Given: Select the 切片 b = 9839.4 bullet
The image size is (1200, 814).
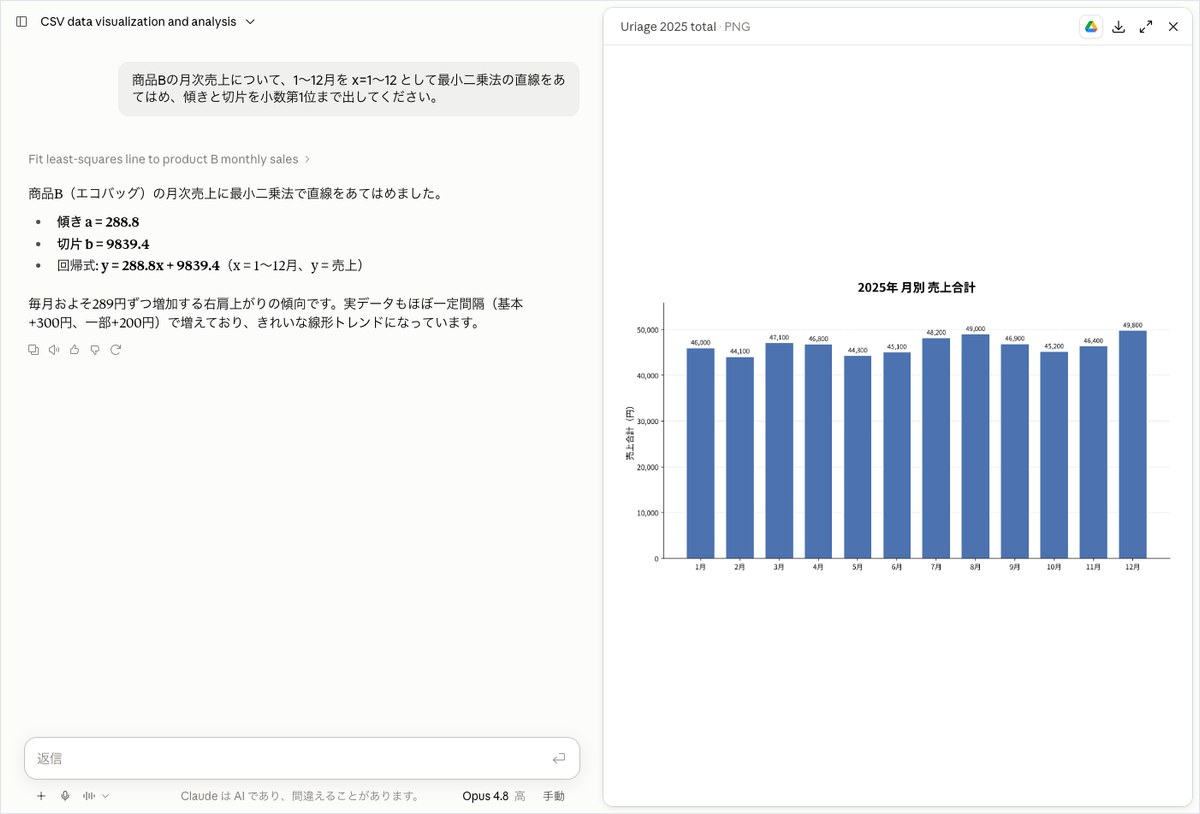Looking at the screenshot, I should [x=103, y=244].
